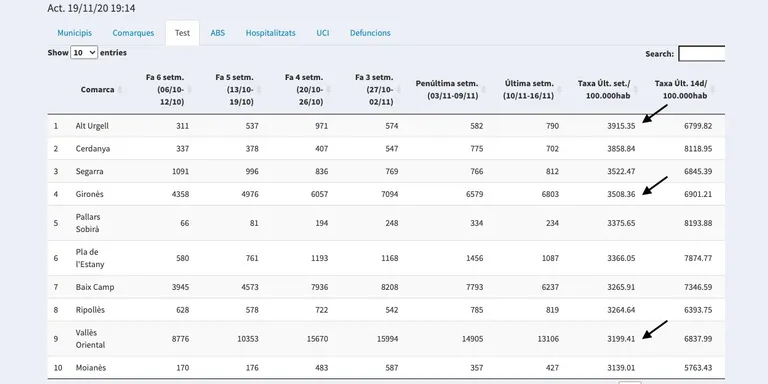Open the Comarques tab

point(133,33)
